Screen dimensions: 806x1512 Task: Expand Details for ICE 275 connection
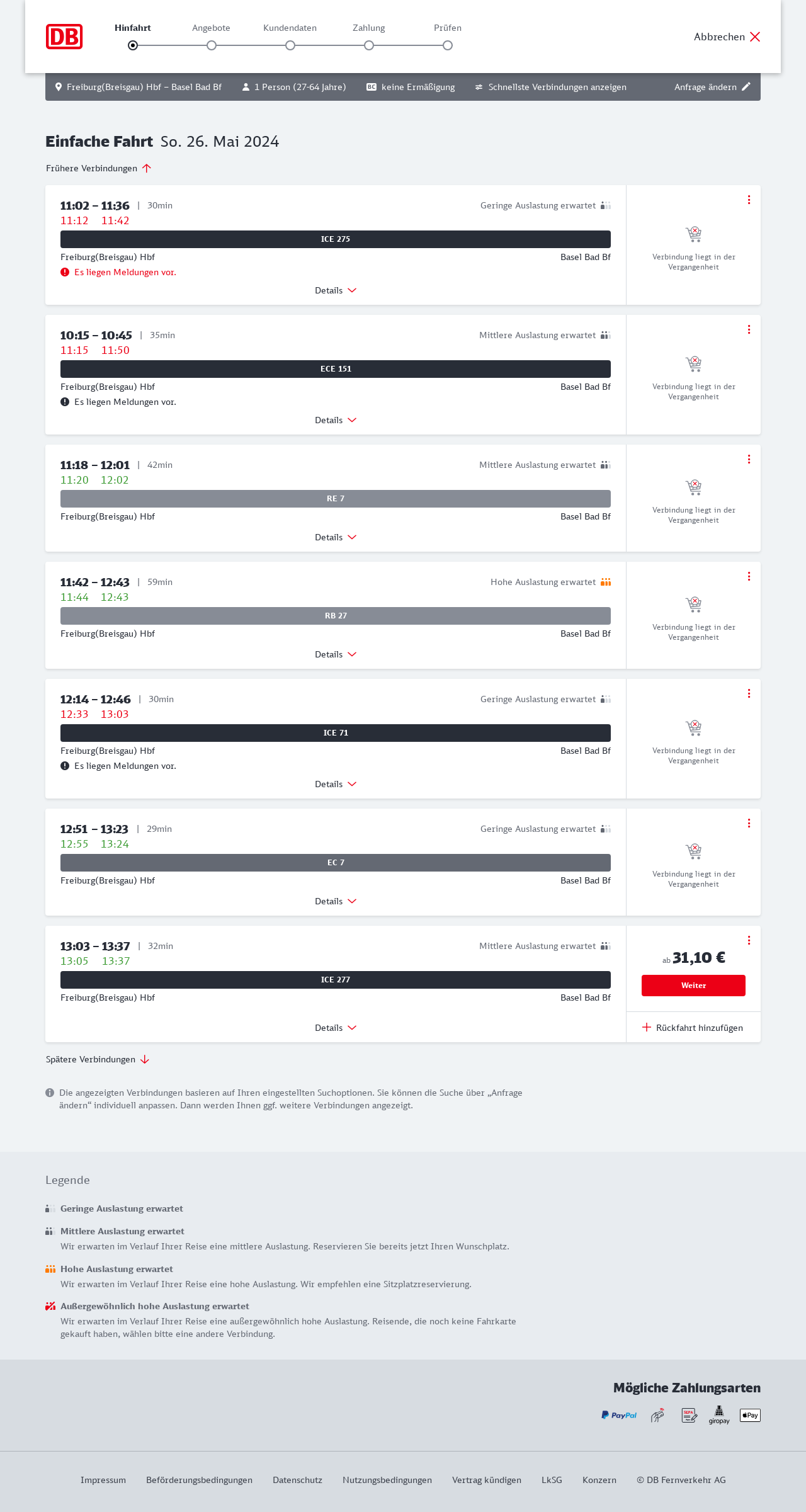pyautogui.click(x=336, y=290)
